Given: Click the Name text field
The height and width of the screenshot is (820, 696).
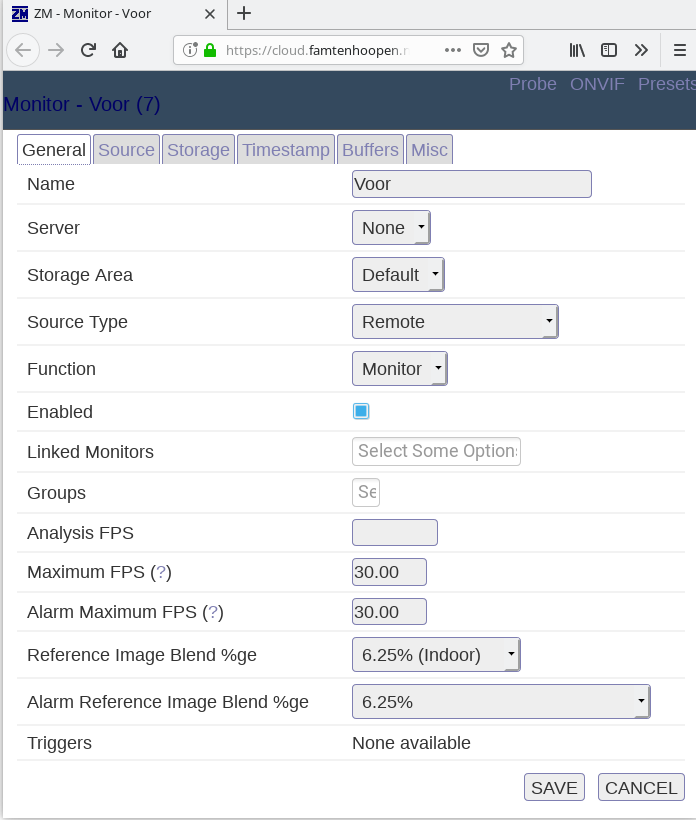Looking at the screenshot, I should [471, 184].
